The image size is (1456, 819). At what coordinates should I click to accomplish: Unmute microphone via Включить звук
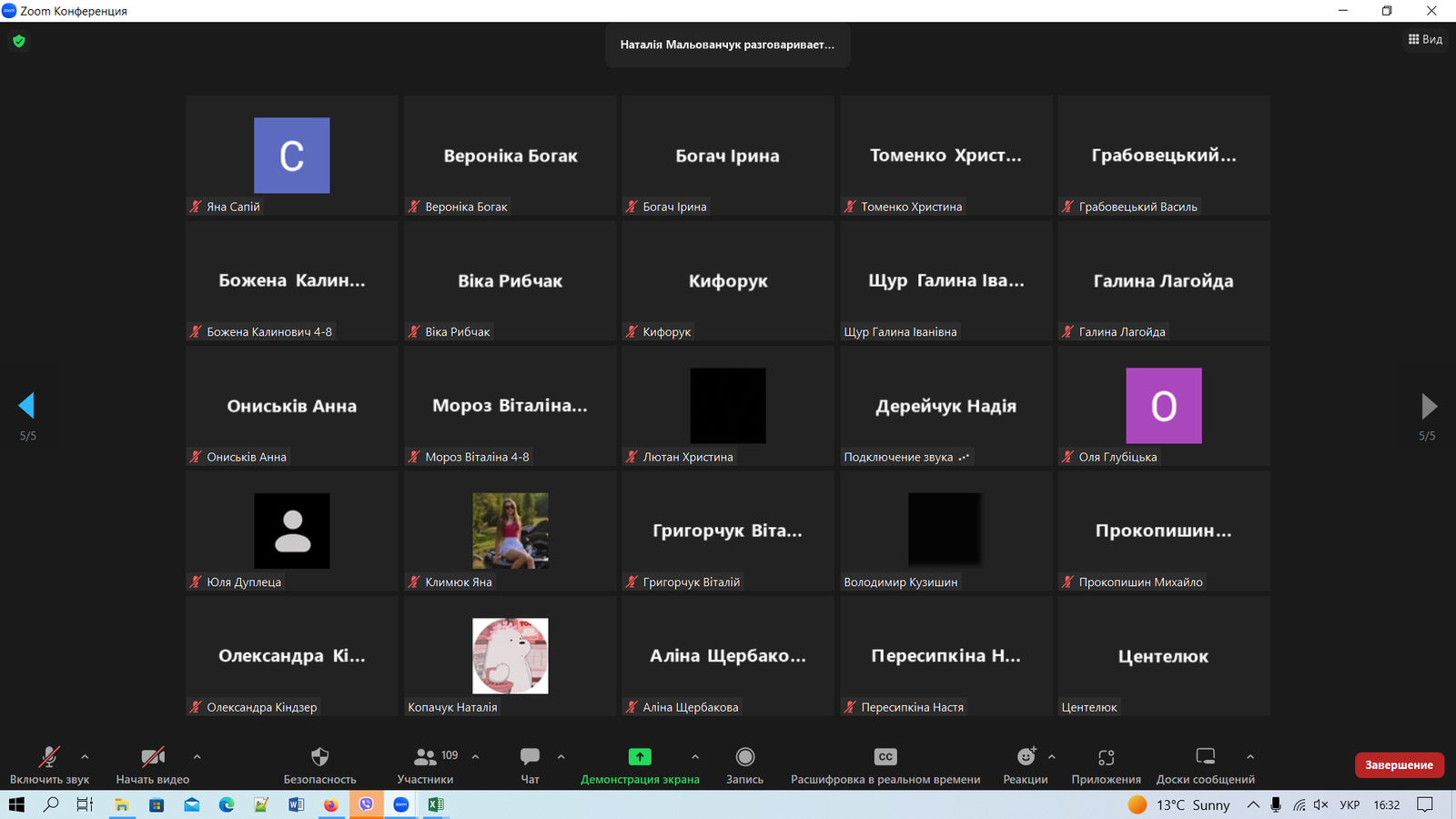click(x=49, y=757)
